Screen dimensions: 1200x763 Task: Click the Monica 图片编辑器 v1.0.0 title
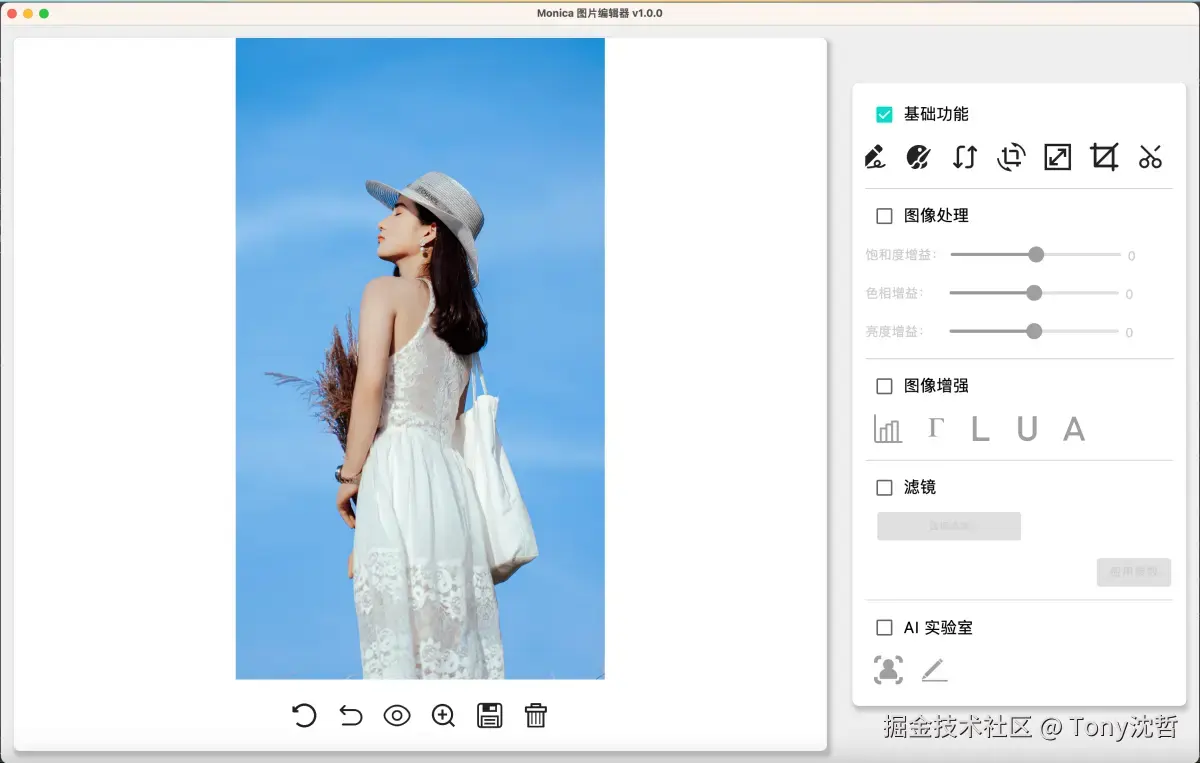click(x=599, y=13)
